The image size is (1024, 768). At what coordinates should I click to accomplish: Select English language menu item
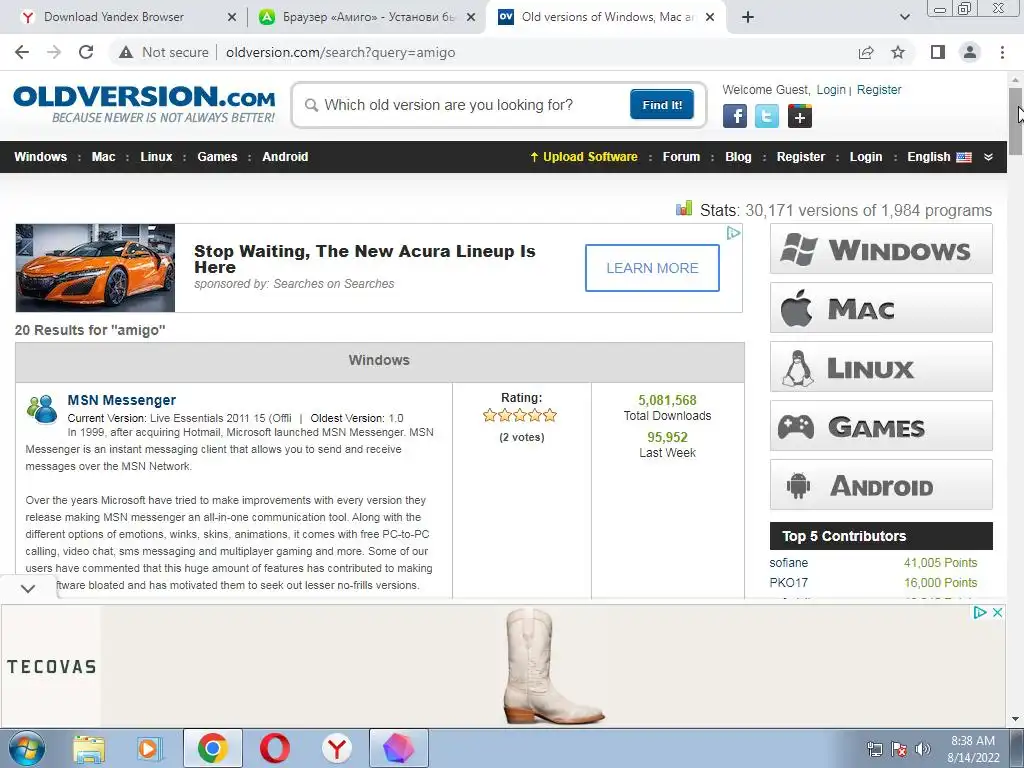pyautogui.click(x=938, y=157)
